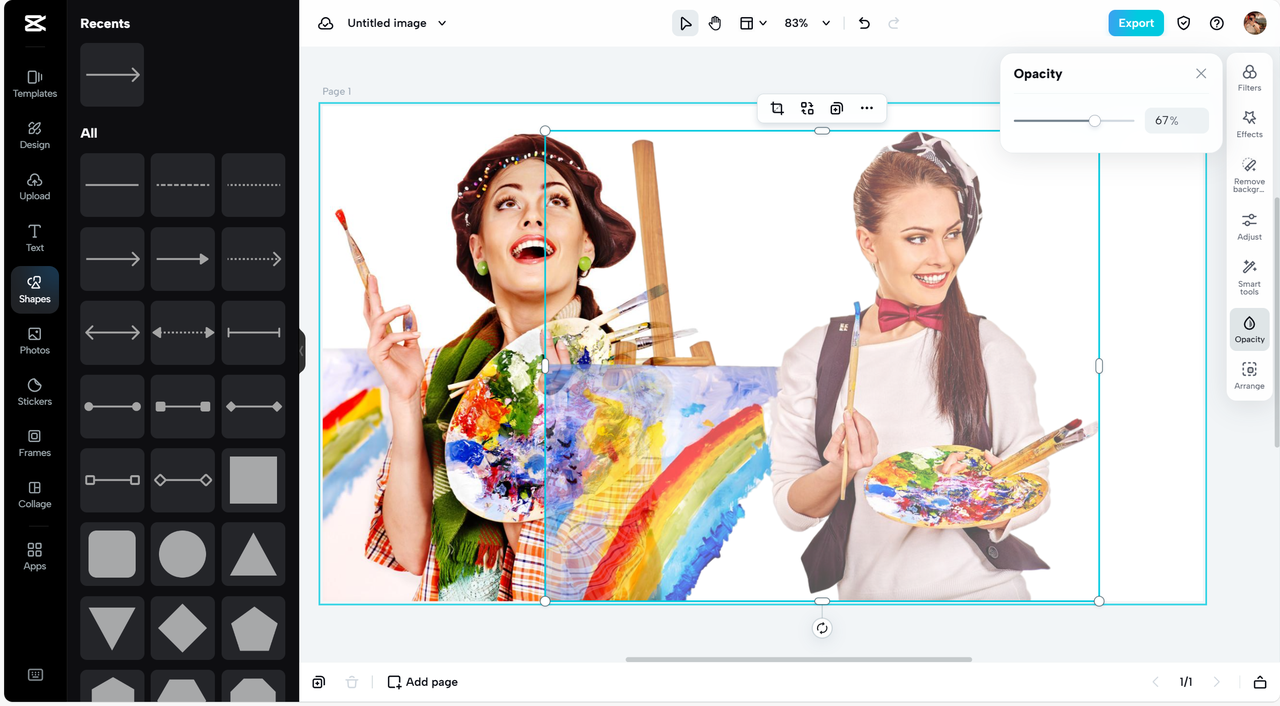Insert the circle shape
Screen dimensions: 1280x706
pos(183,554)
